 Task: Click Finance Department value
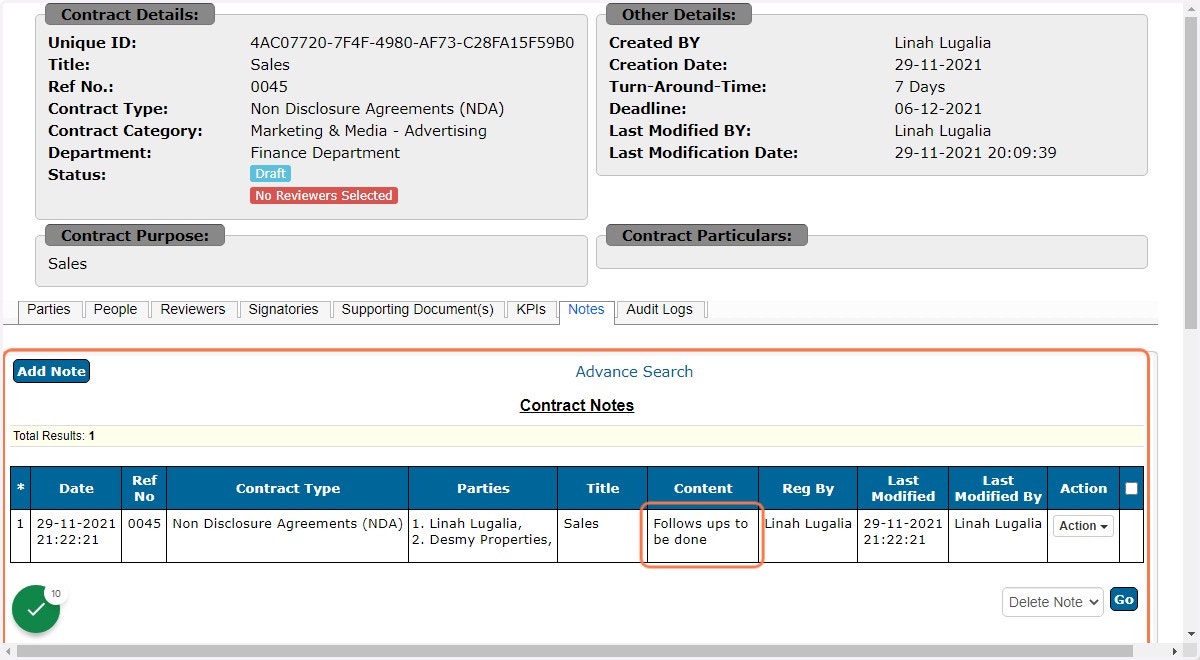325,153
